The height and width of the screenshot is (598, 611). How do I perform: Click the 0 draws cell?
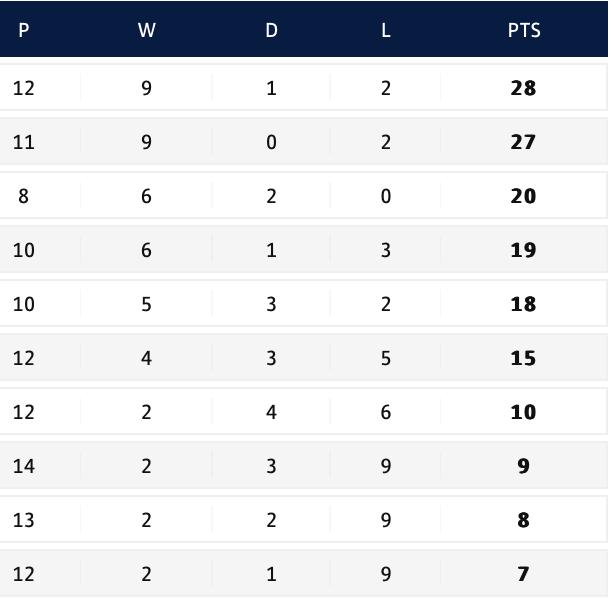tap(271, 142)
